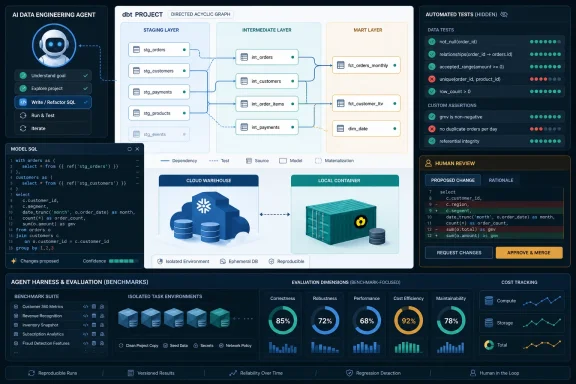Click the Request Changes button
This screenshot has width=576, height=384.
coord(459,253)
